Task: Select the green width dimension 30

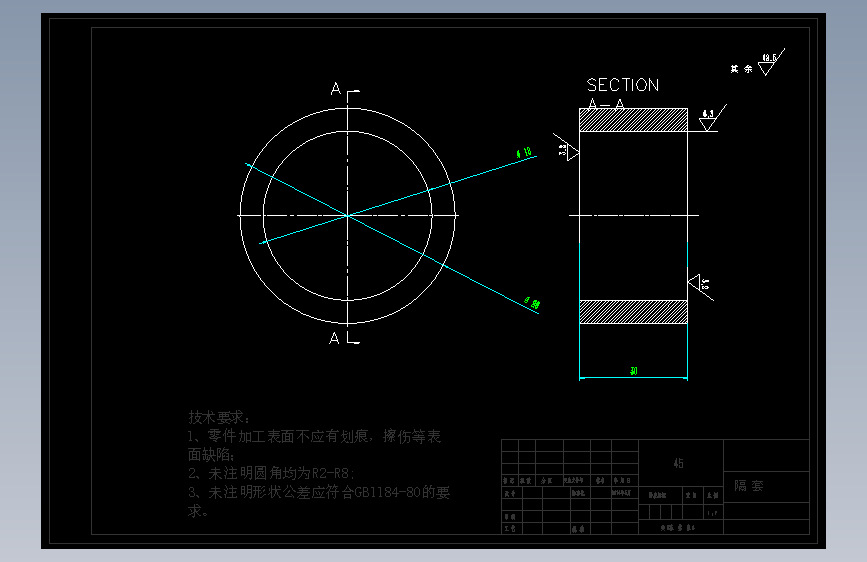Action: click(x=634, y=371)
